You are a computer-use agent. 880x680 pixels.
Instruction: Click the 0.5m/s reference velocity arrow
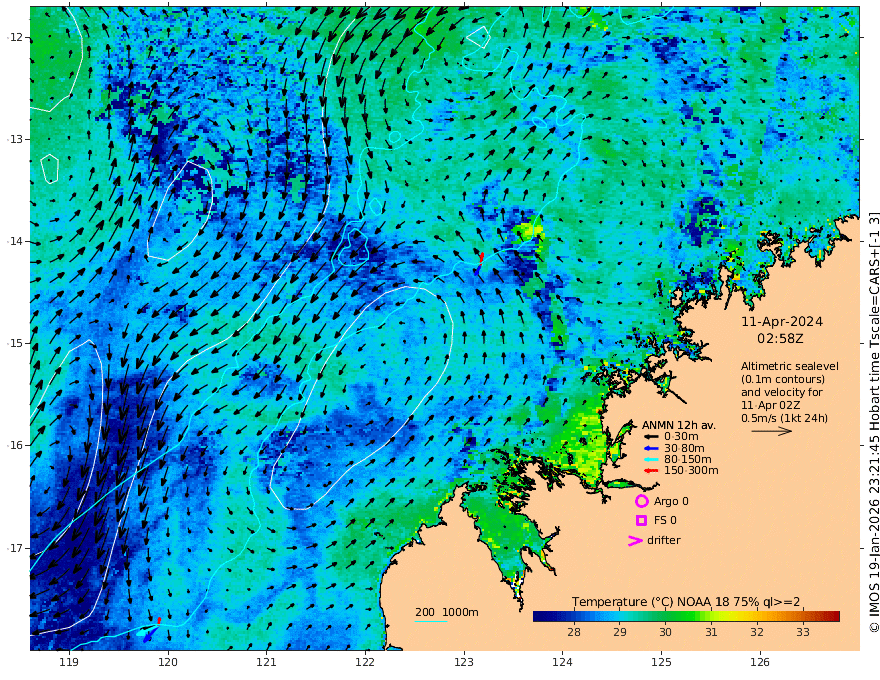(772, 431)
